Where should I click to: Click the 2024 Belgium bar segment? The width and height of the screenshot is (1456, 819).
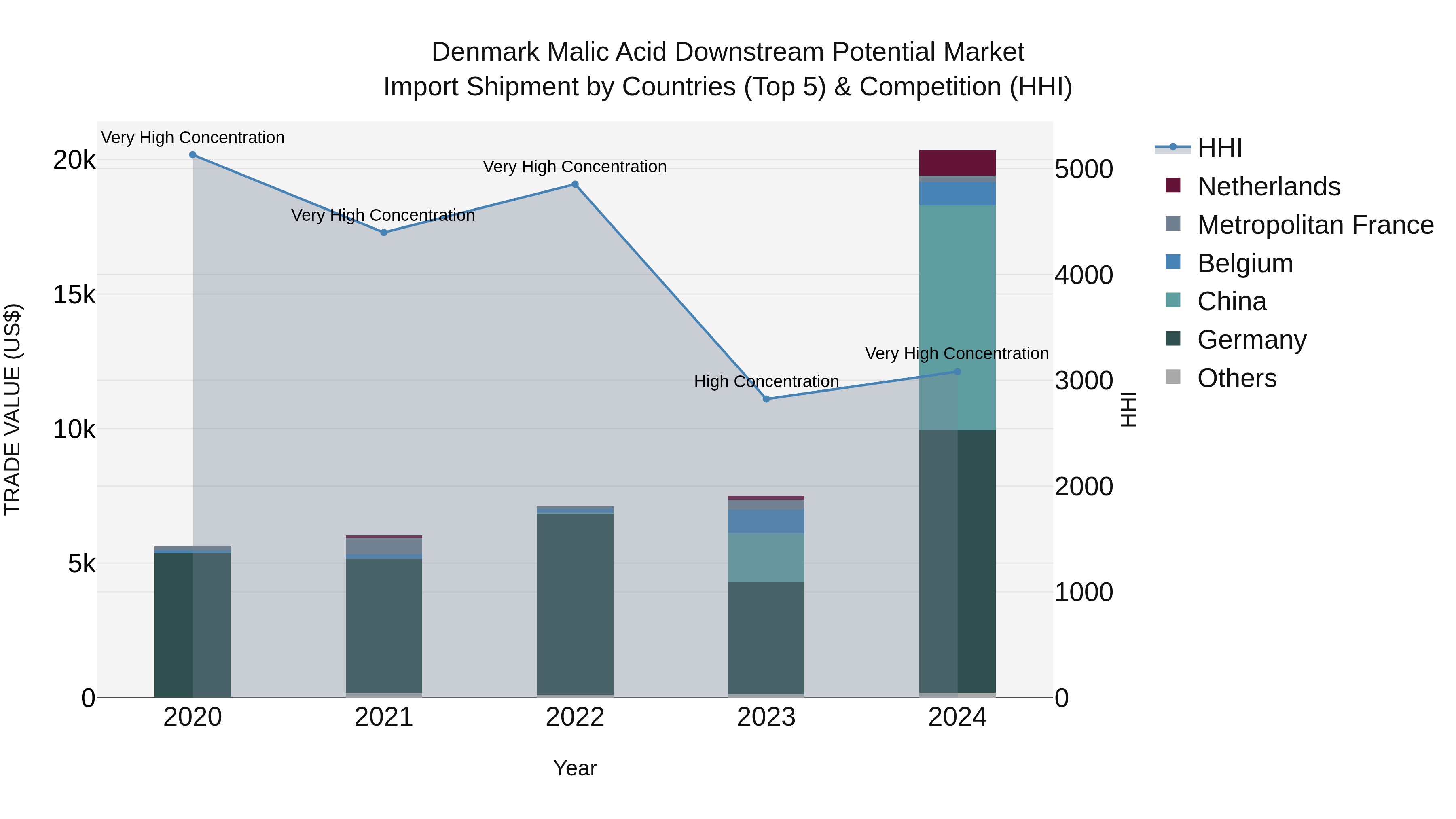point(957,194)
